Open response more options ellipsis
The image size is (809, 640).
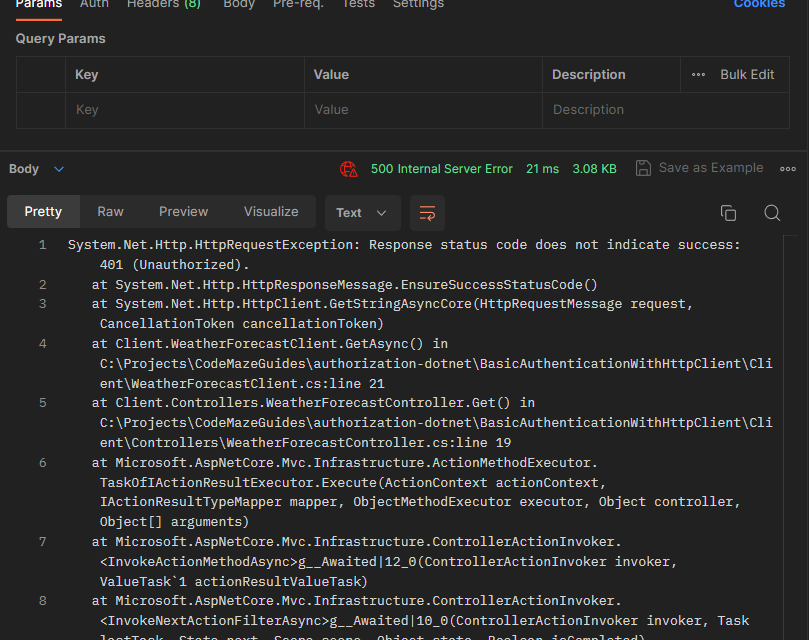pyautogui.click(x=788, y=169)
